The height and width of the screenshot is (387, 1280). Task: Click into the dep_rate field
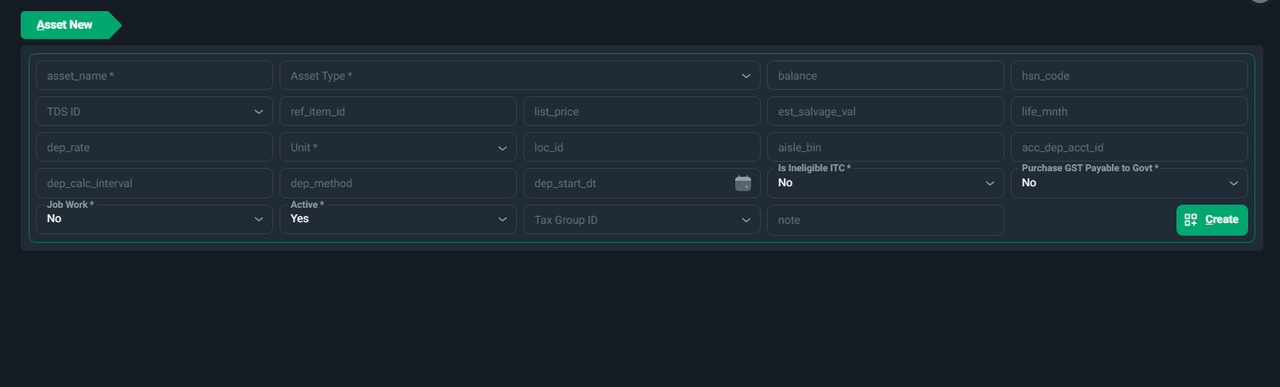pos(154,148)
